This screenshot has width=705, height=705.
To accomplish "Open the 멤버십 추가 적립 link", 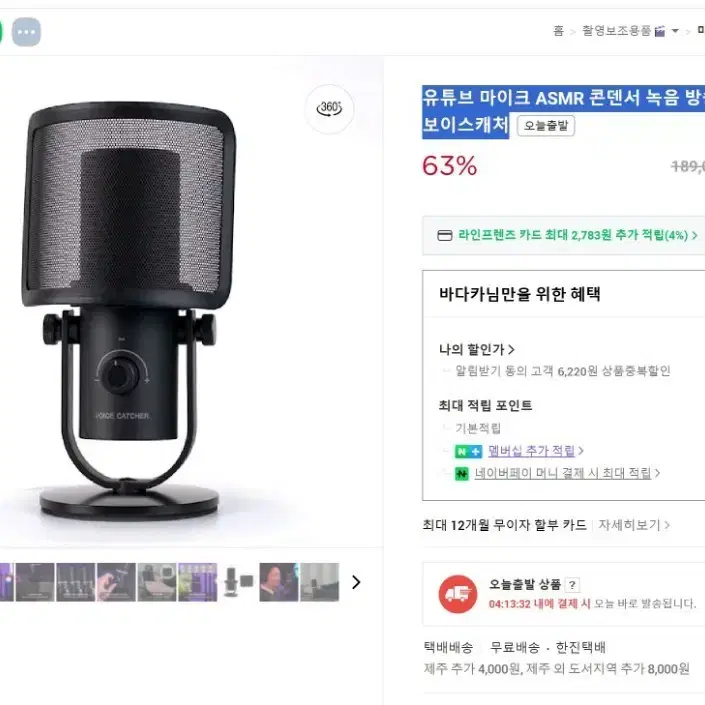I will click(x=535, y=451).
